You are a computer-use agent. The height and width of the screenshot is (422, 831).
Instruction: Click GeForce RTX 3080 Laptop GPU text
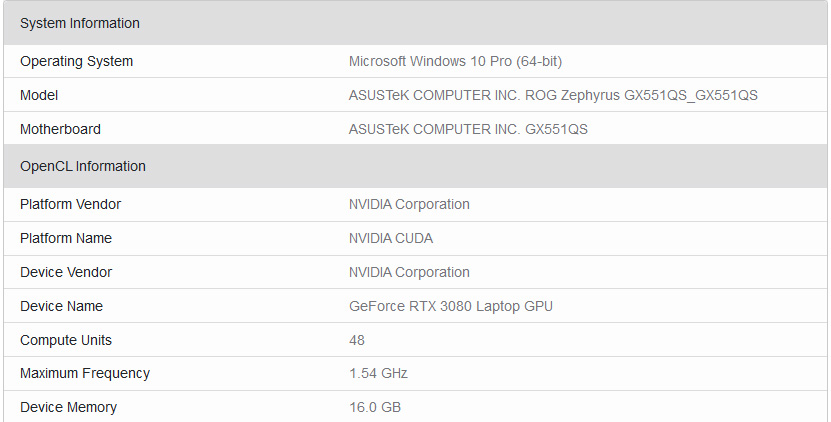(x=450, y=306)
